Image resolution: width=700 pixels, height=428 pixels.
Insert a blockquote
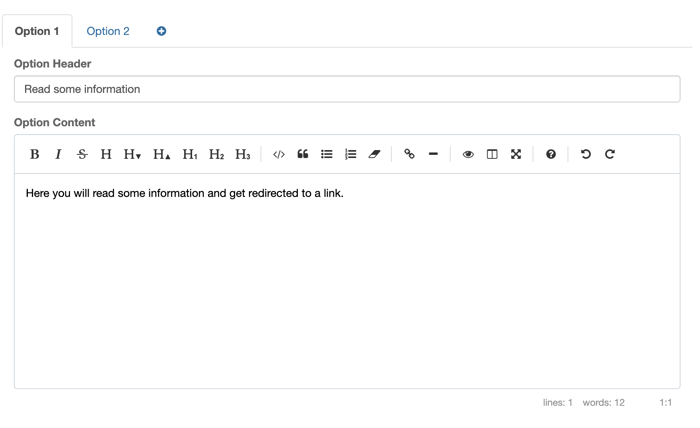pos(303,154)
